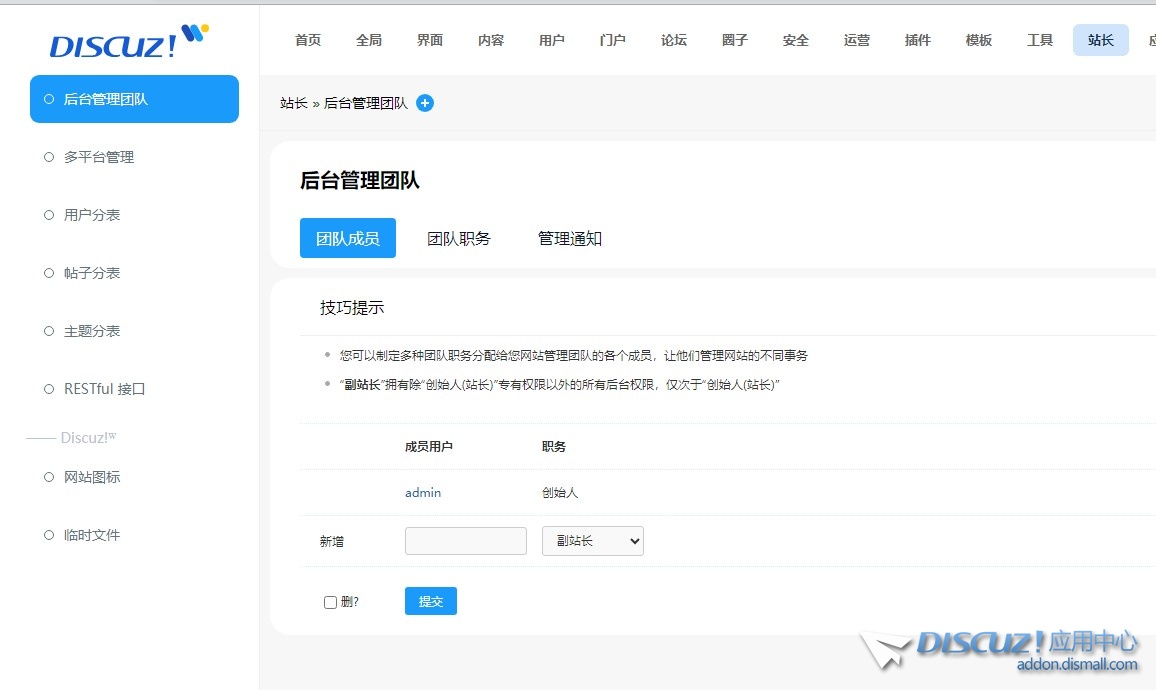Screen dimensions: 1156x690
Task: Open the 安全 top menu
Action: (796, 40)
